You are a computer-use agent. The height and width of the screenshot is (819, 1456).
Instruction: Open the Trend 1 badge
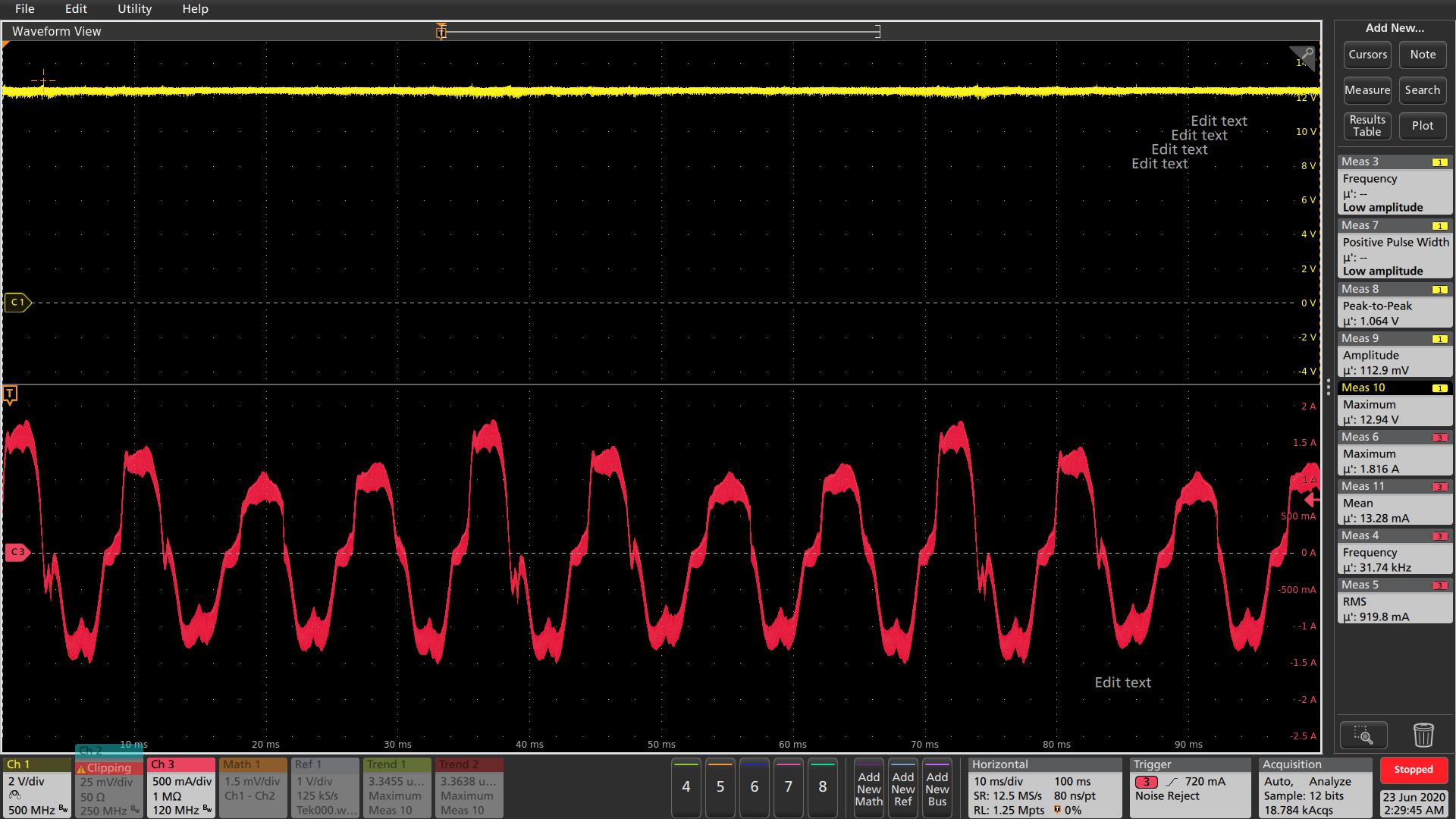pyautogui.click(x=397, y=787)
